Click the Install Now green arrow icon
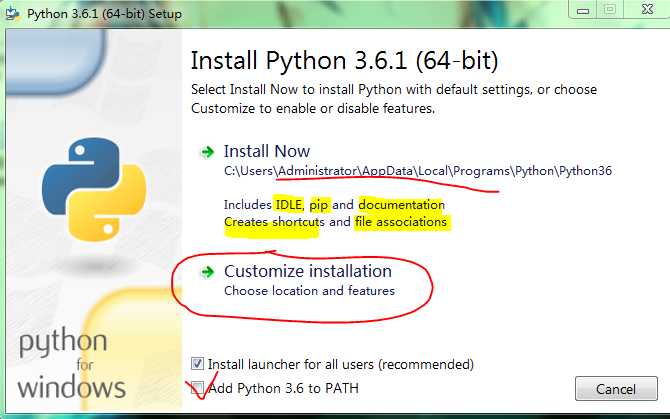Image resolution: width=670 pixels, height=419 pixels. 208,152
